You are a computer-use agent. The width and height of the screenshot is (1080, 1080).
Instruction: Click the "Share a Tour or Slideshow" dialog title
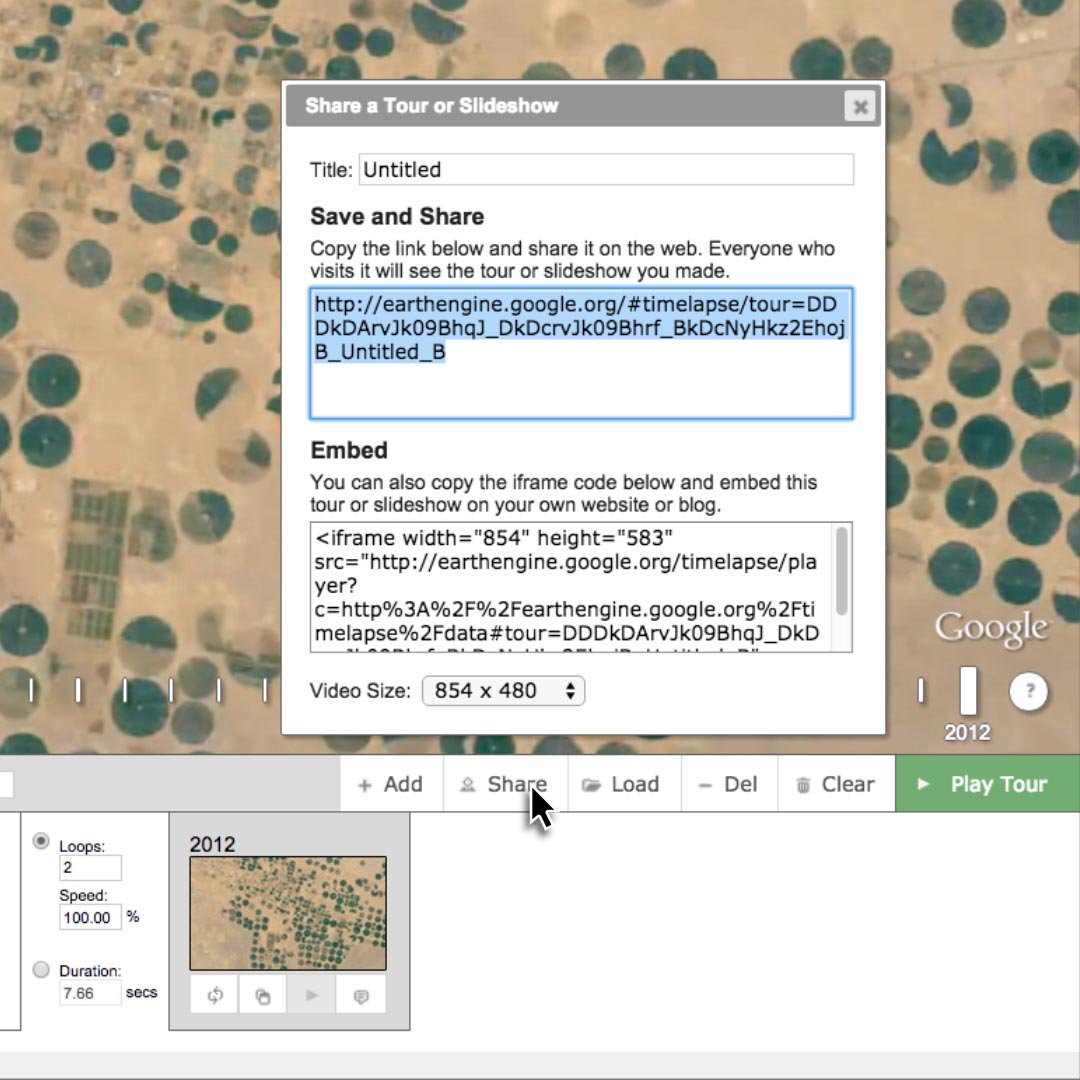point(432,105)
